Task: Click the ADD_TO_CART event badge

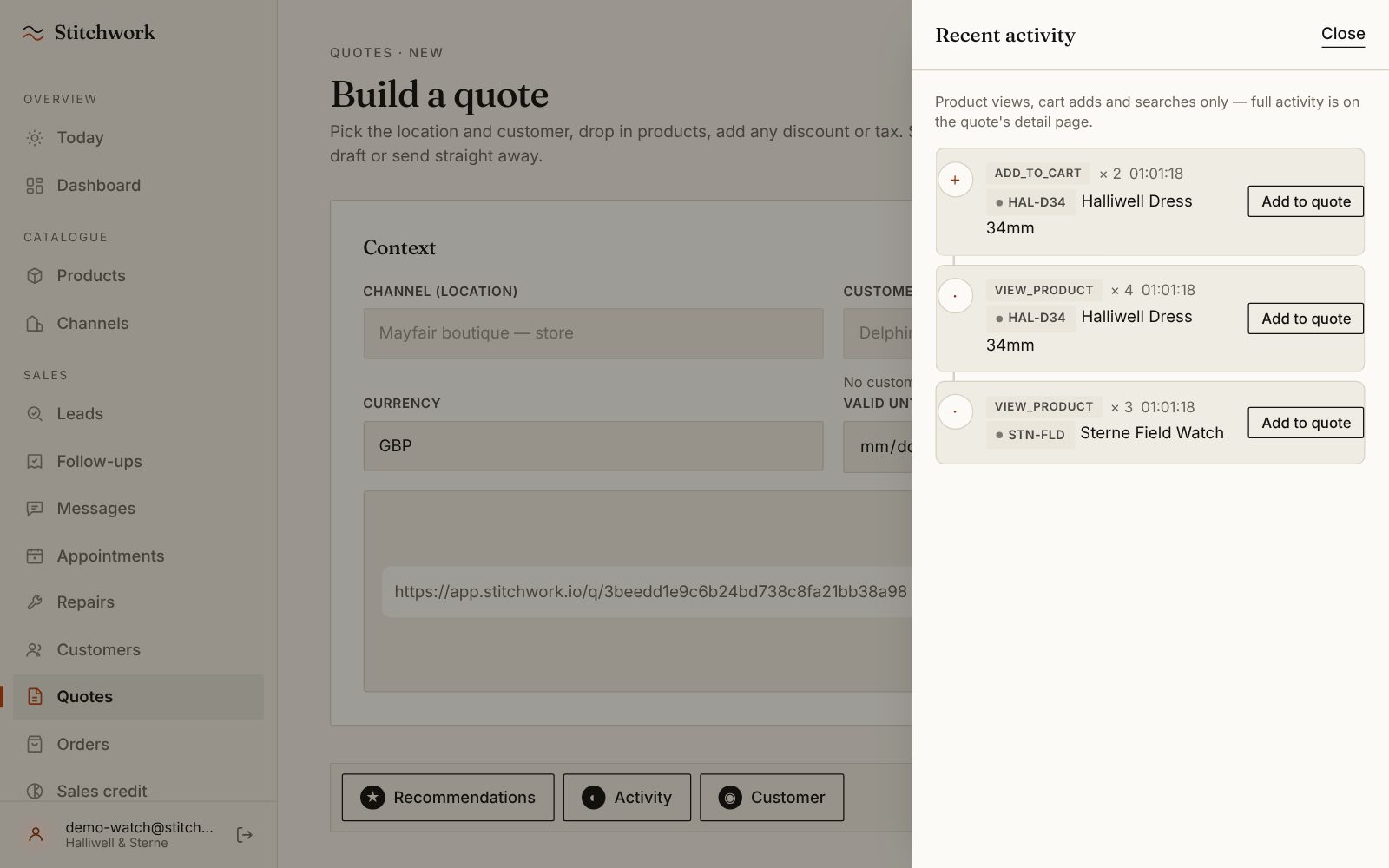Action: click(1038, 173)
